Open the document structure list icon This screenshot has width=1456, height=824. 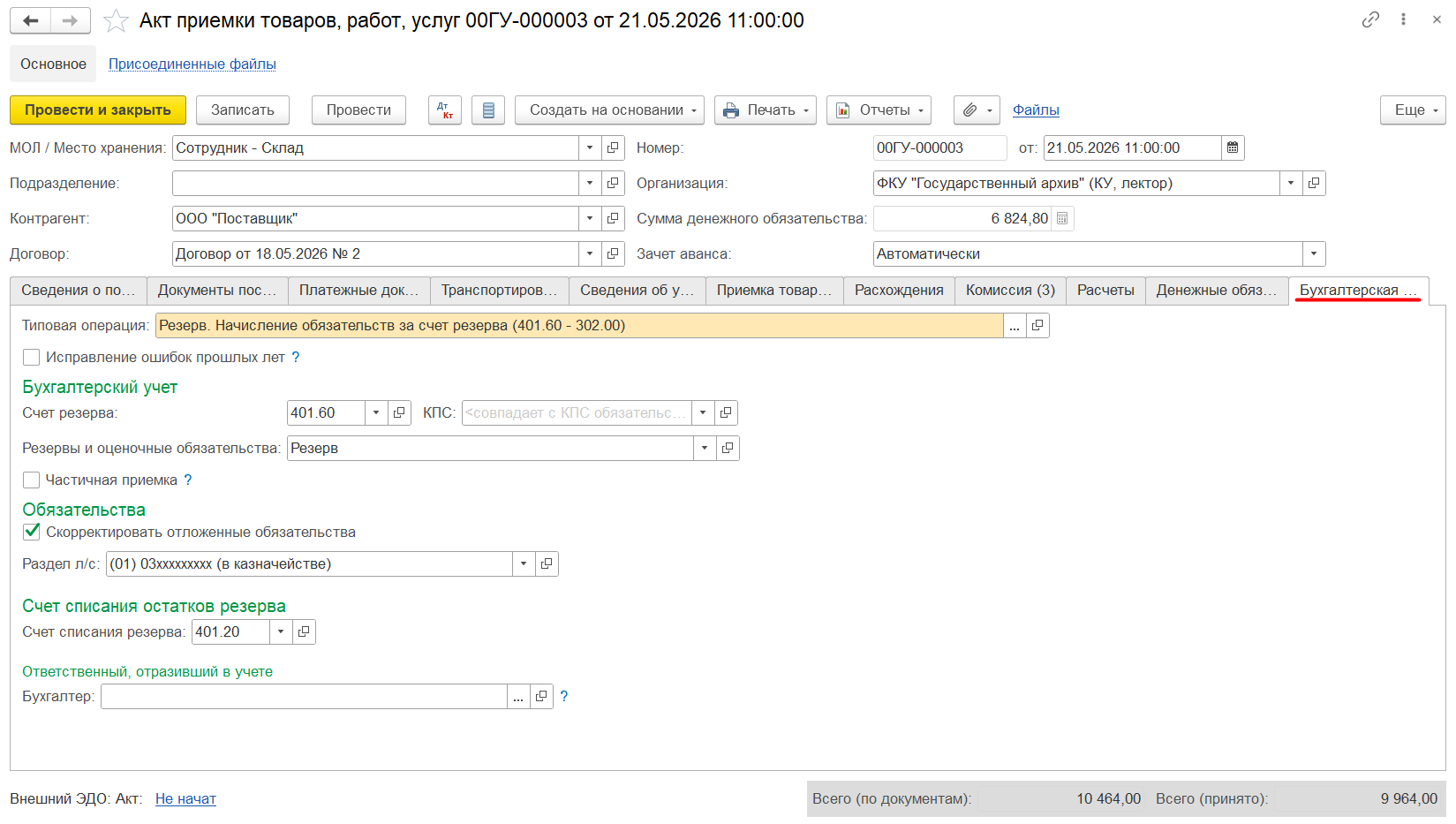[x=488, y=110]
